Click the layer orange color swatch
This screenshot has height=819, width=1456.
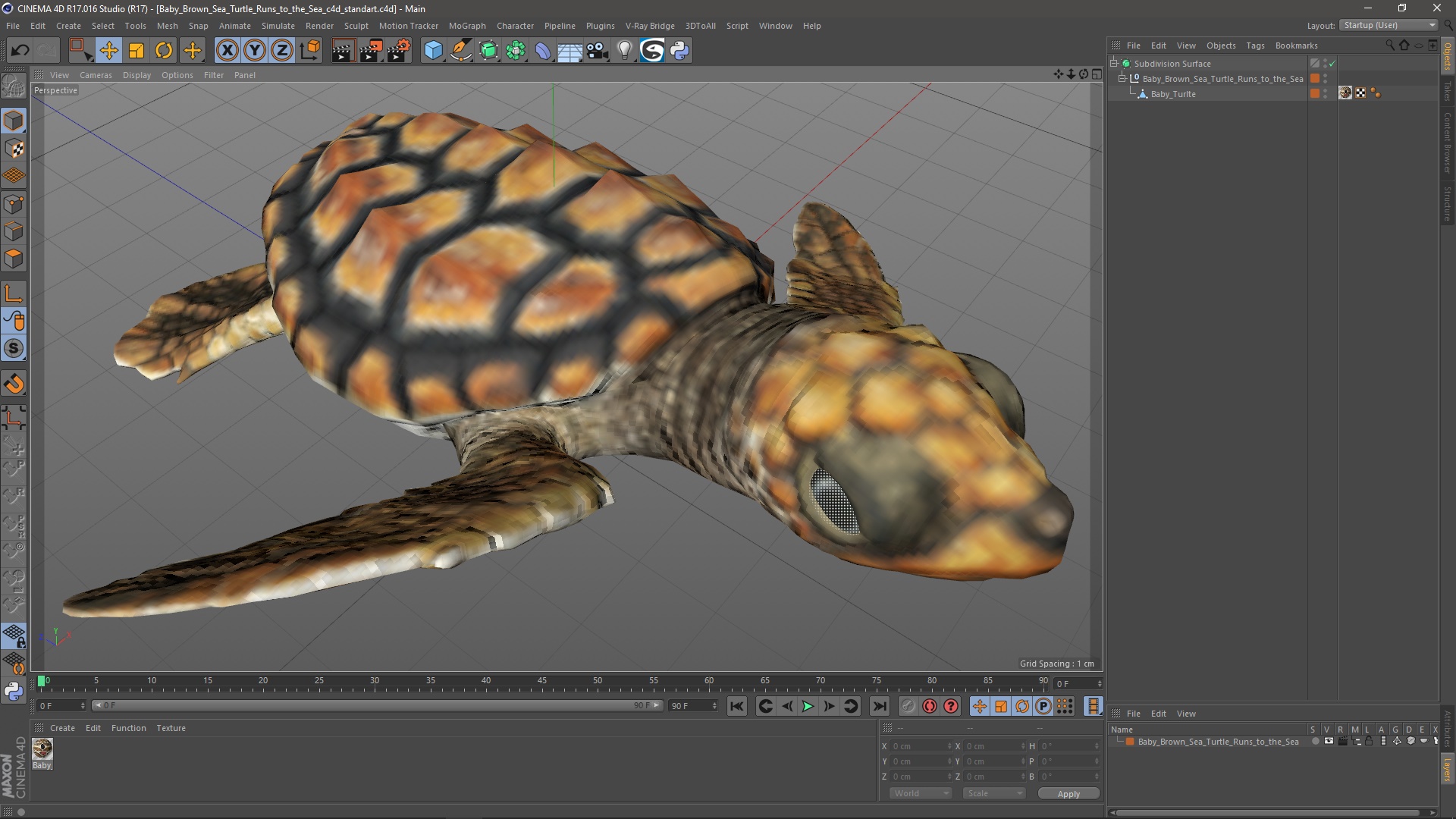(1130, 742)
